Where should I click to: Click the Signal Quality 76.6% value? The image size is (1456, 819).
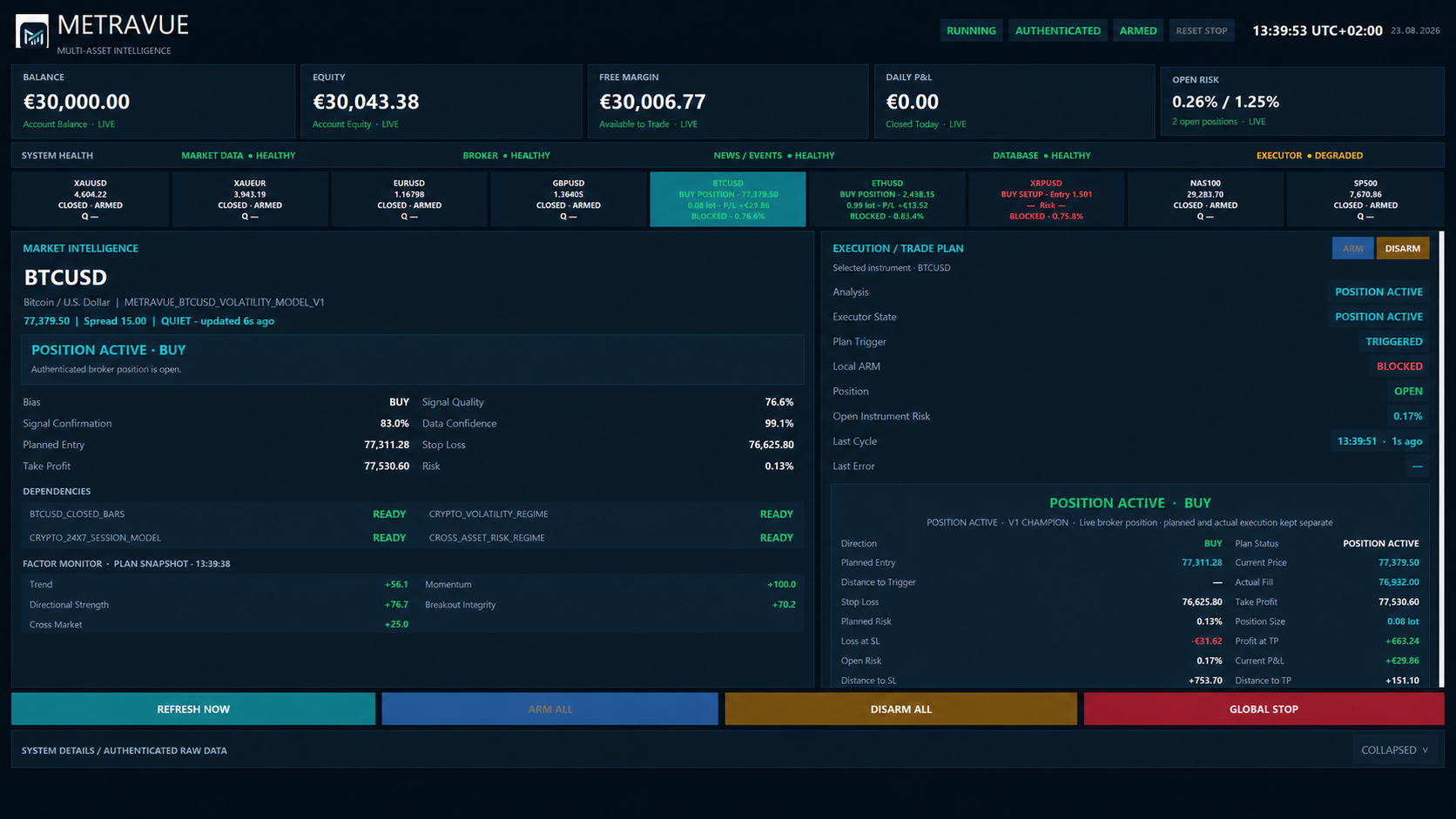[x=779, y=402]
